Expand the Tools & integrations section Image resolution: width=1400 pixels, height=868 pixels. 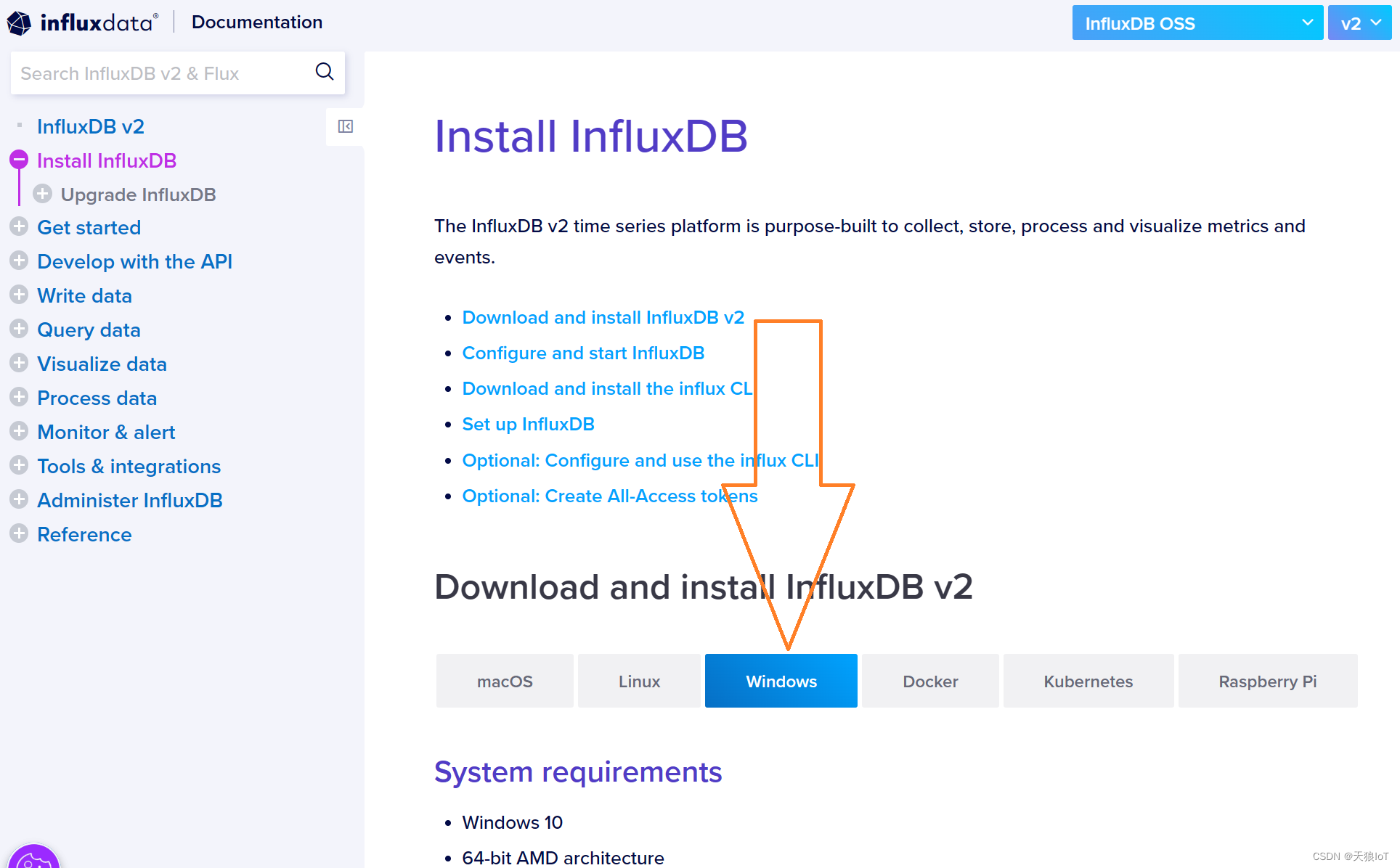[18, 465]
